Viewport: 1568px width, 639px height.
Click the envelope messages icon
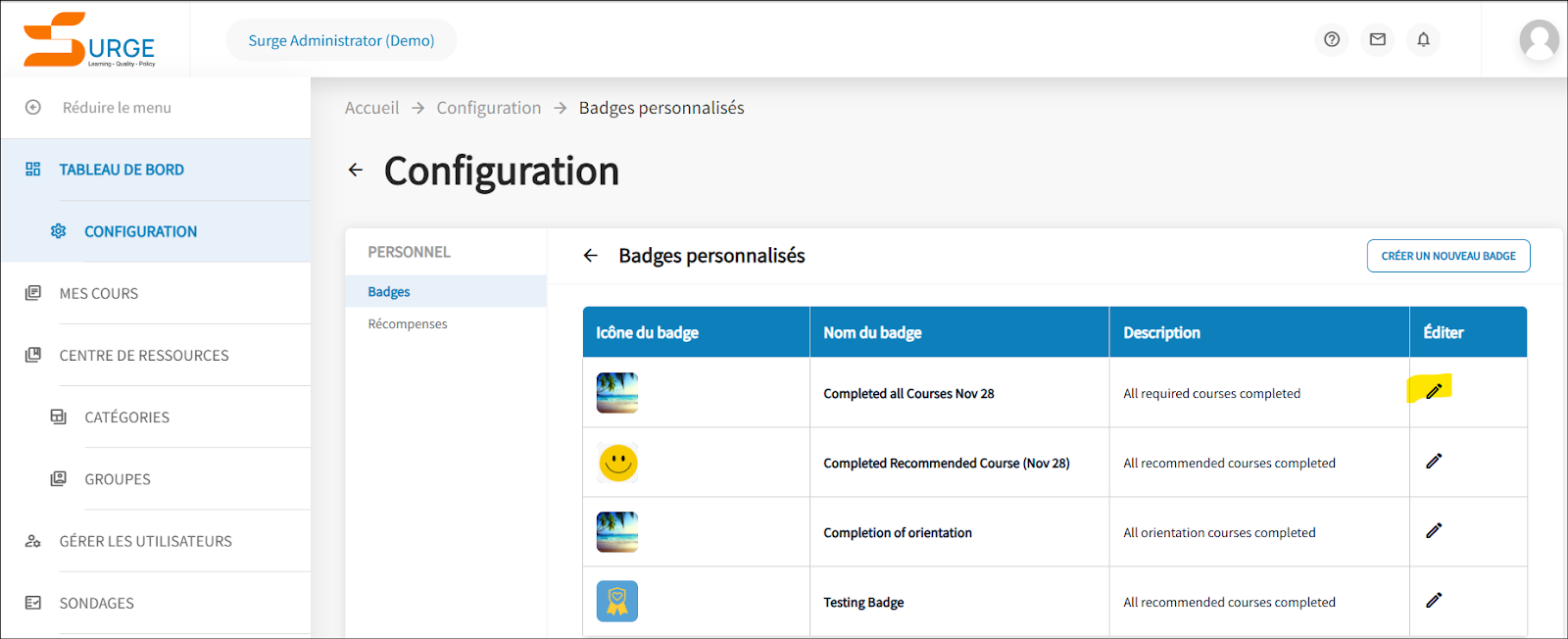[x=1377, y=39]
